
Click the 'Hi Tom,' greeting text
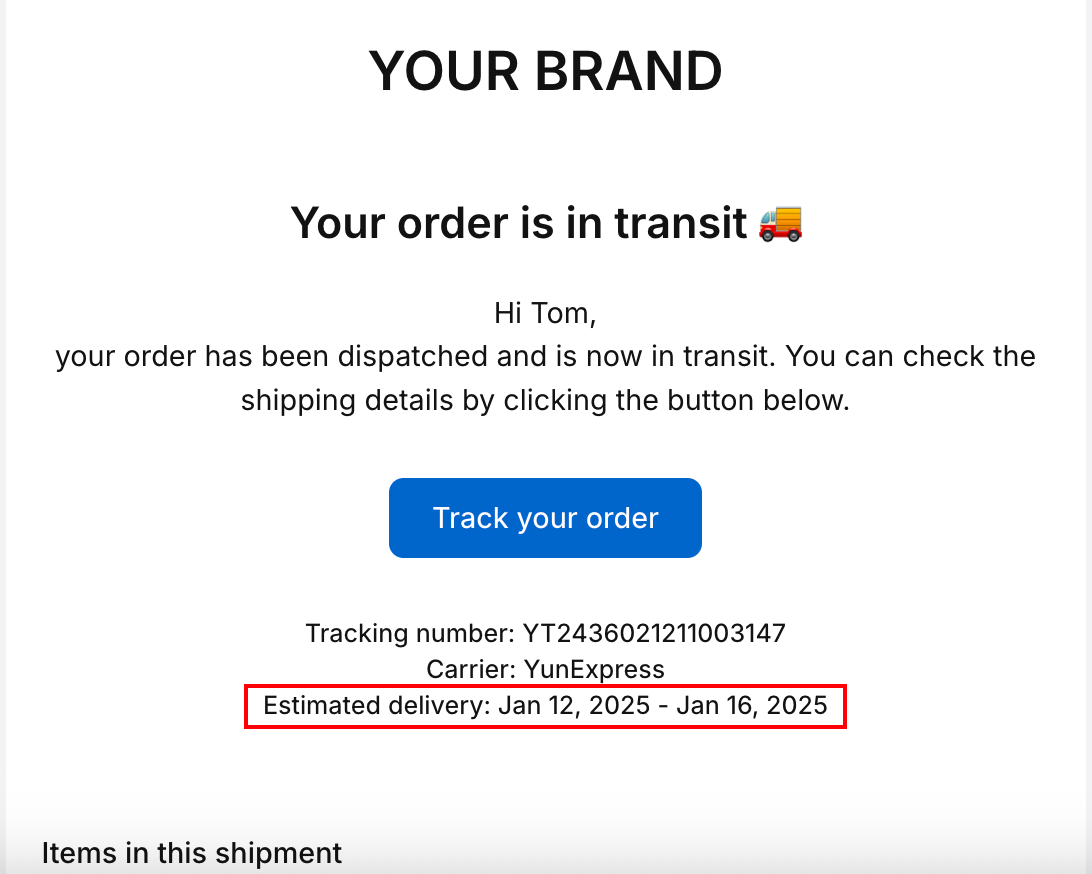[x=545, y=313]
